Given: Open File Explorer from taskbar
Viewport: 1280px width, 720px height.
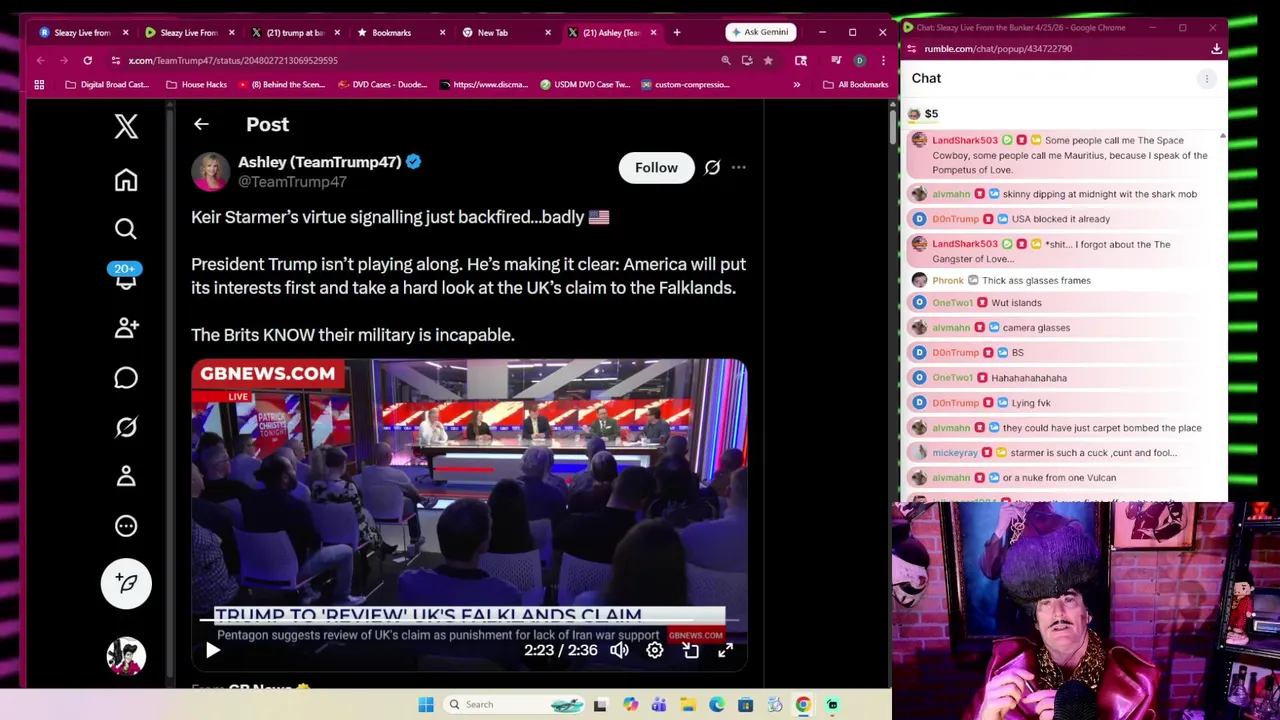Looking at the screenshot, I should click(688, 705).
